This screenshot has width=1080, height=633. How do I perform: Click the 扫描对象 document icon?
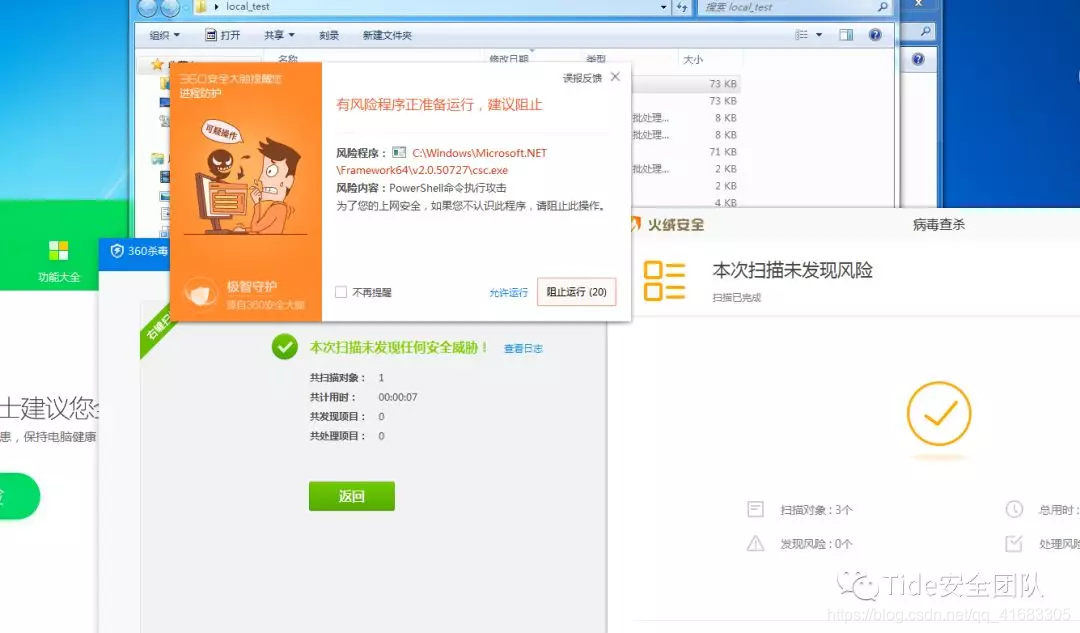tap(754, 509)
